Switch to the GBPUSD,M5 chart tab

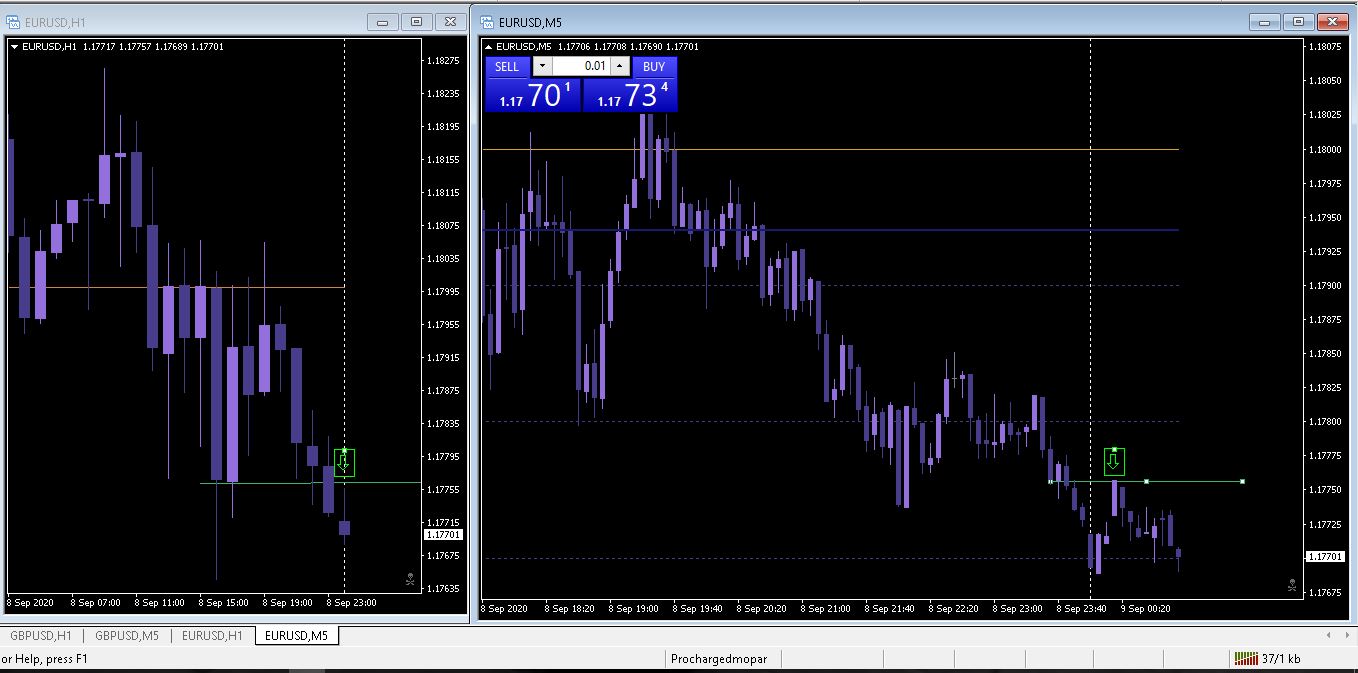(x=127, y=635)
